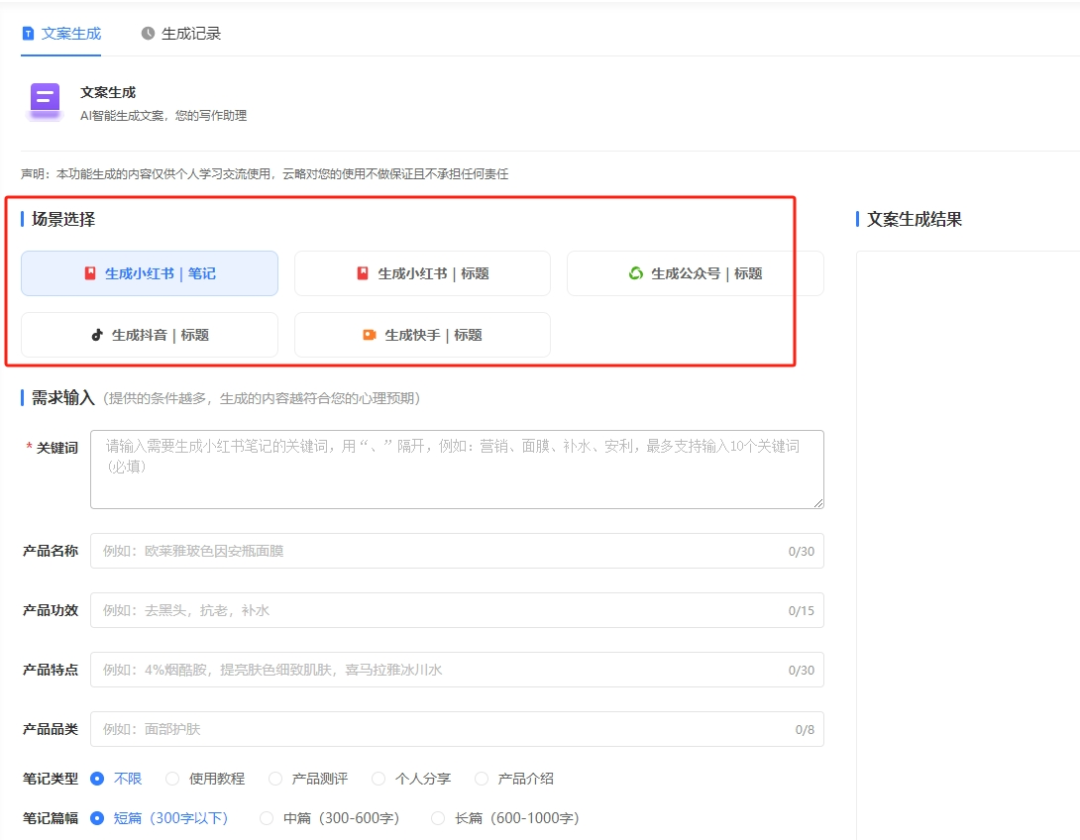The height and width of the screenshot is (840, 1080).
Task: Select 短篇 (300字以下) length radio
Action: pyautogui.click(x=97, y=818)
